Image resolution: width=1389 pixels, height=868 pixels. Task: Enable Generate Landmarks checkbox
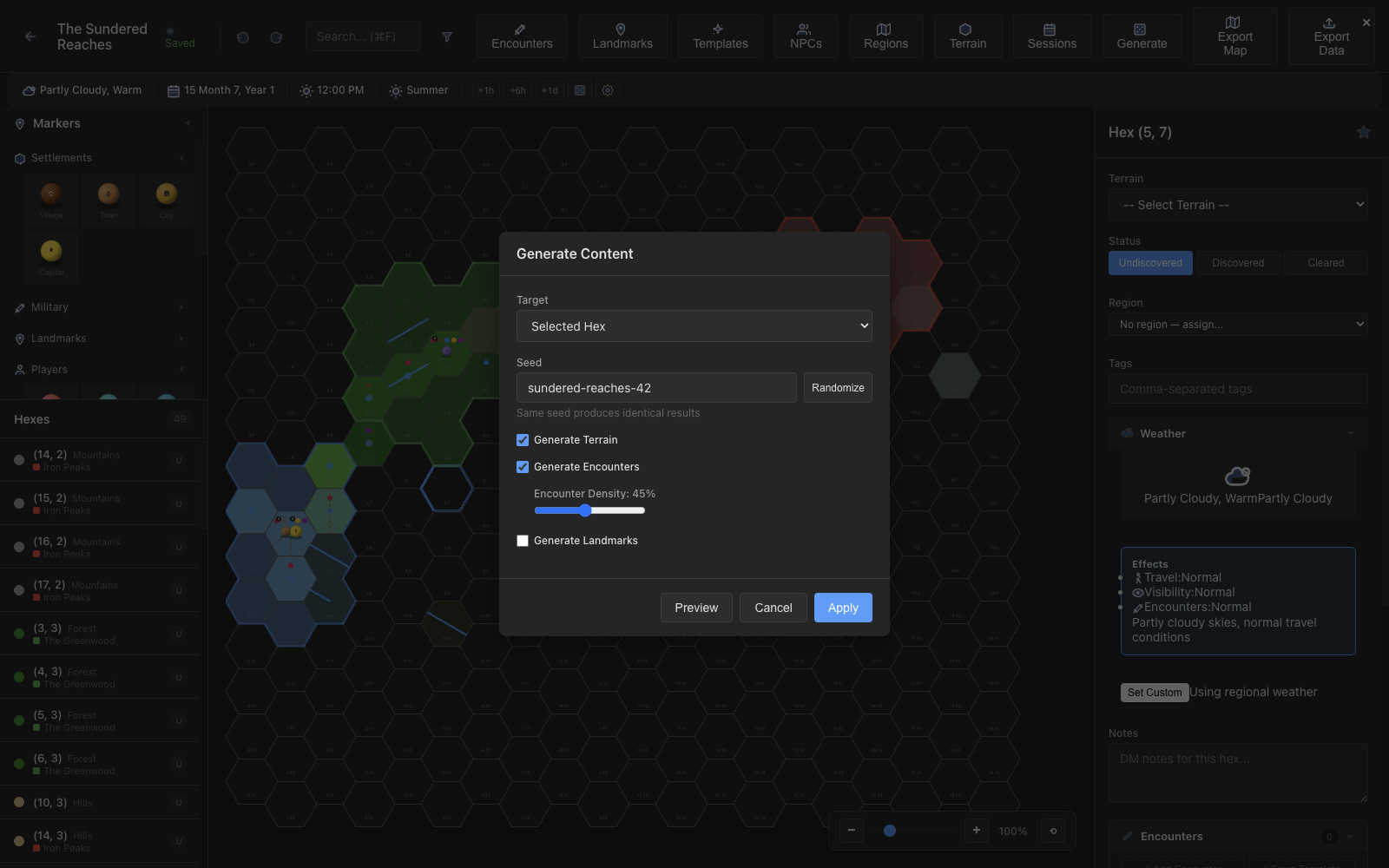click(x=523, y=541)
